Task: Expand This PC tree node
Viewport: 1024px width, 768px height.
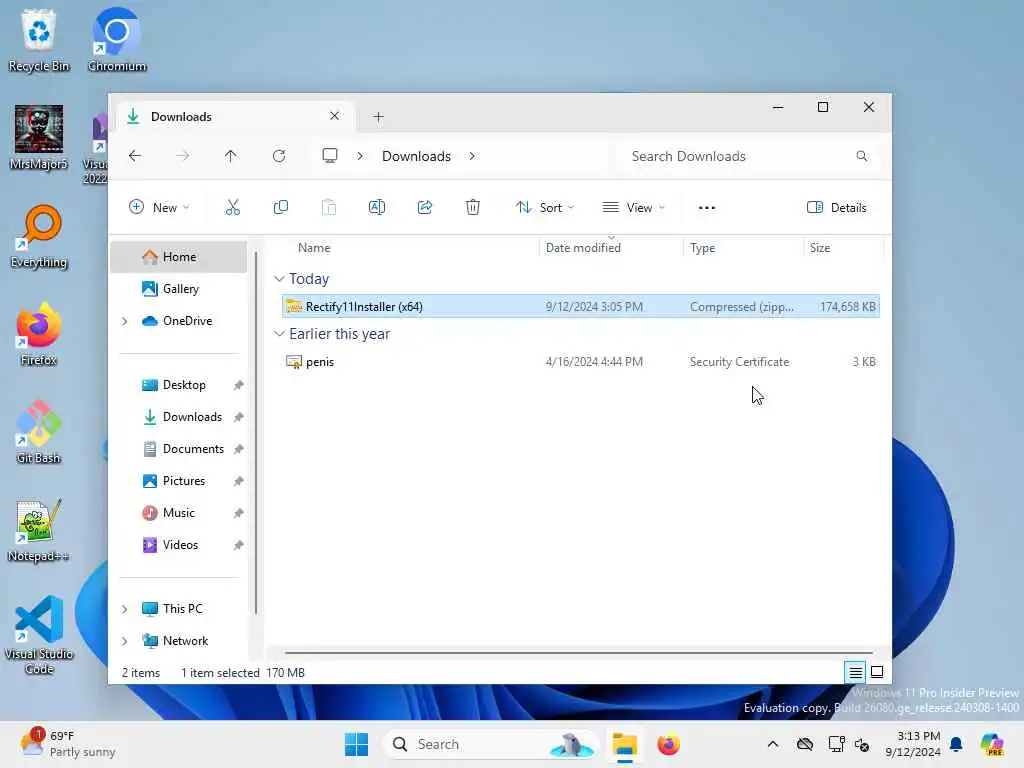Action: pyautogui.click(x=124, y=609)
